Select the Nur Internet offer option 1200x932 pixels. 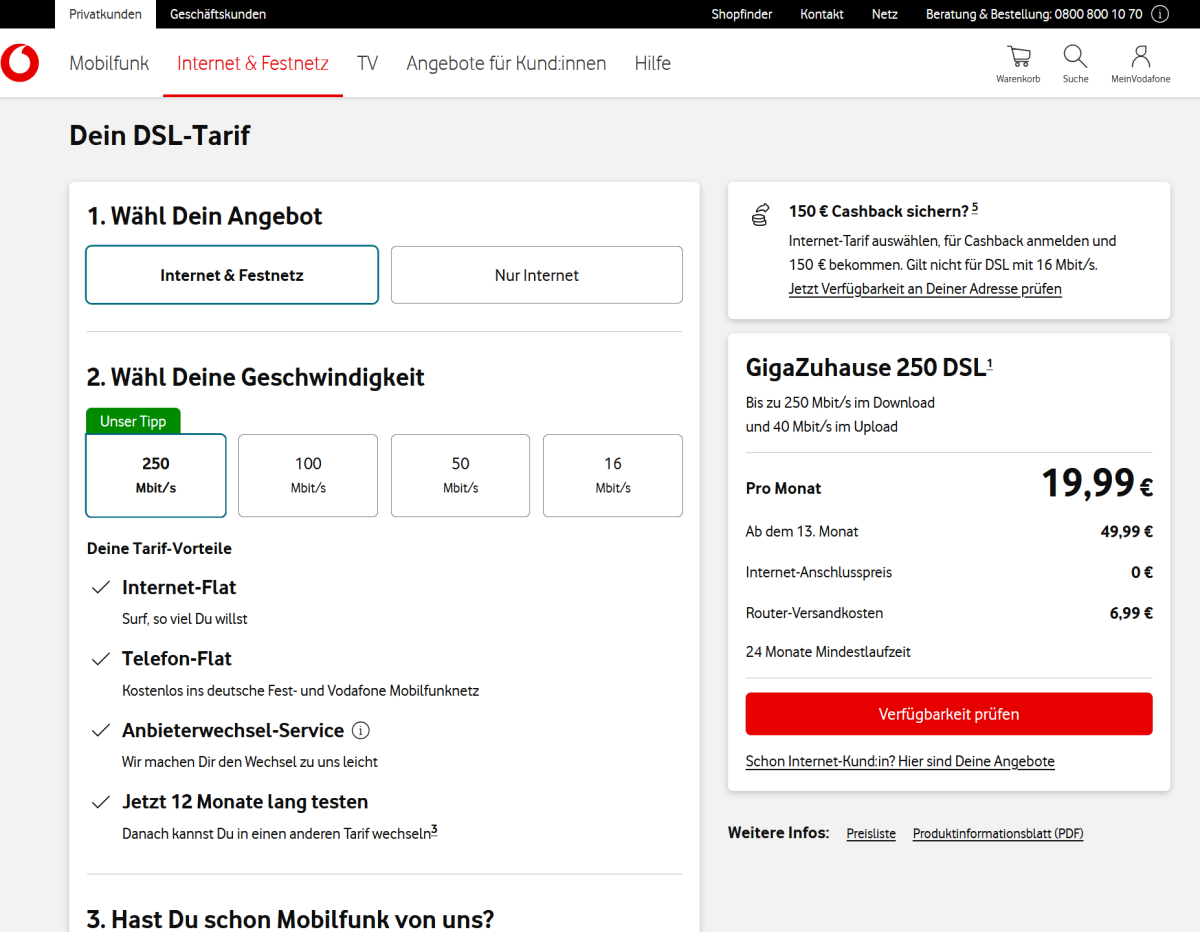pyautogui.click(x=537, y=275)
